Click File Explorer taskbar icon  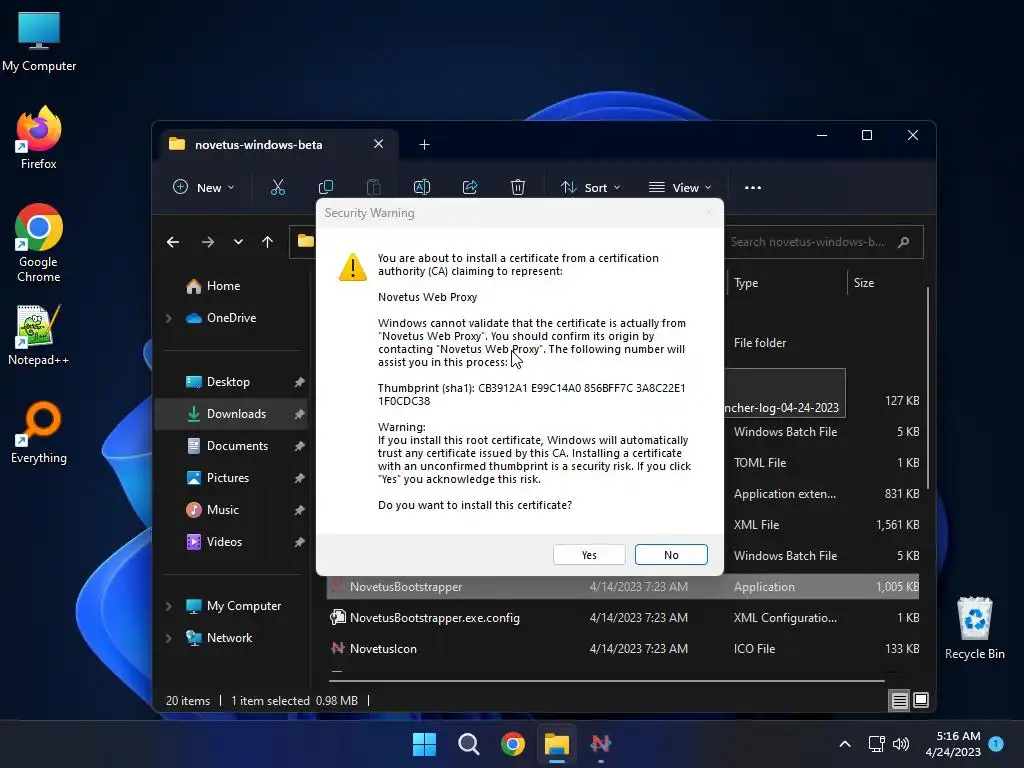557,744
